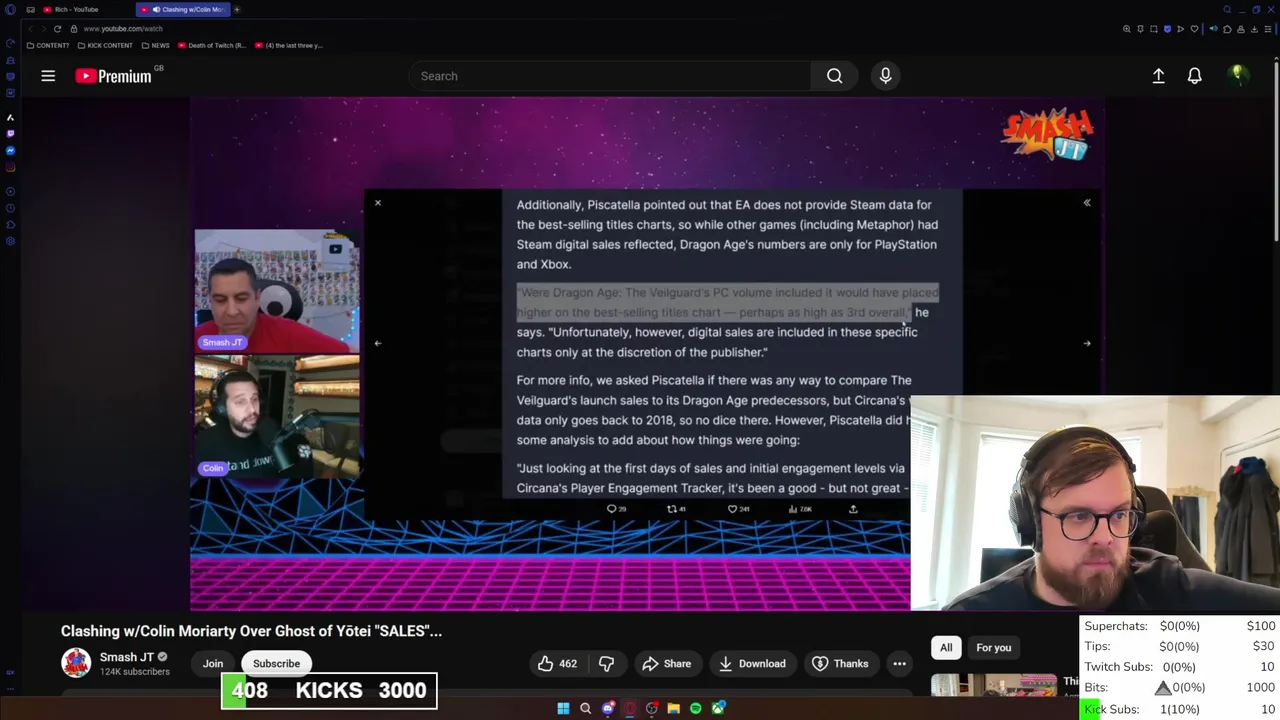Open the YouTube hamburger guide menu
This screenshot has width=1280, height=720.
point(48,76)
